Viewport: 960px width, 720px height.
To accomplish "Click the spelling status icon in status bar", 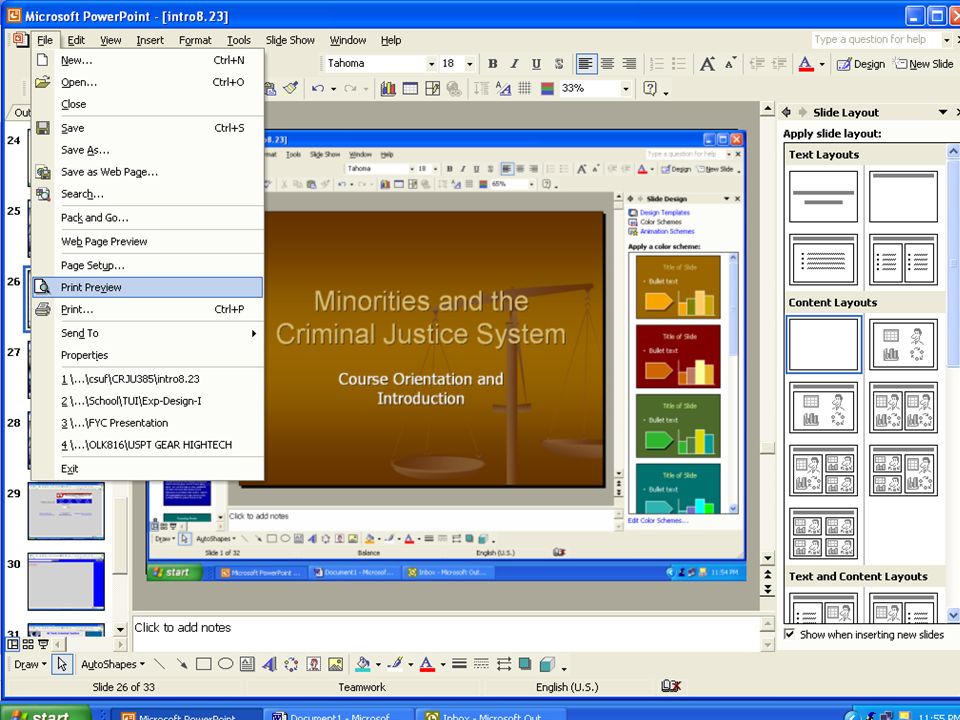I will [671, 686].
